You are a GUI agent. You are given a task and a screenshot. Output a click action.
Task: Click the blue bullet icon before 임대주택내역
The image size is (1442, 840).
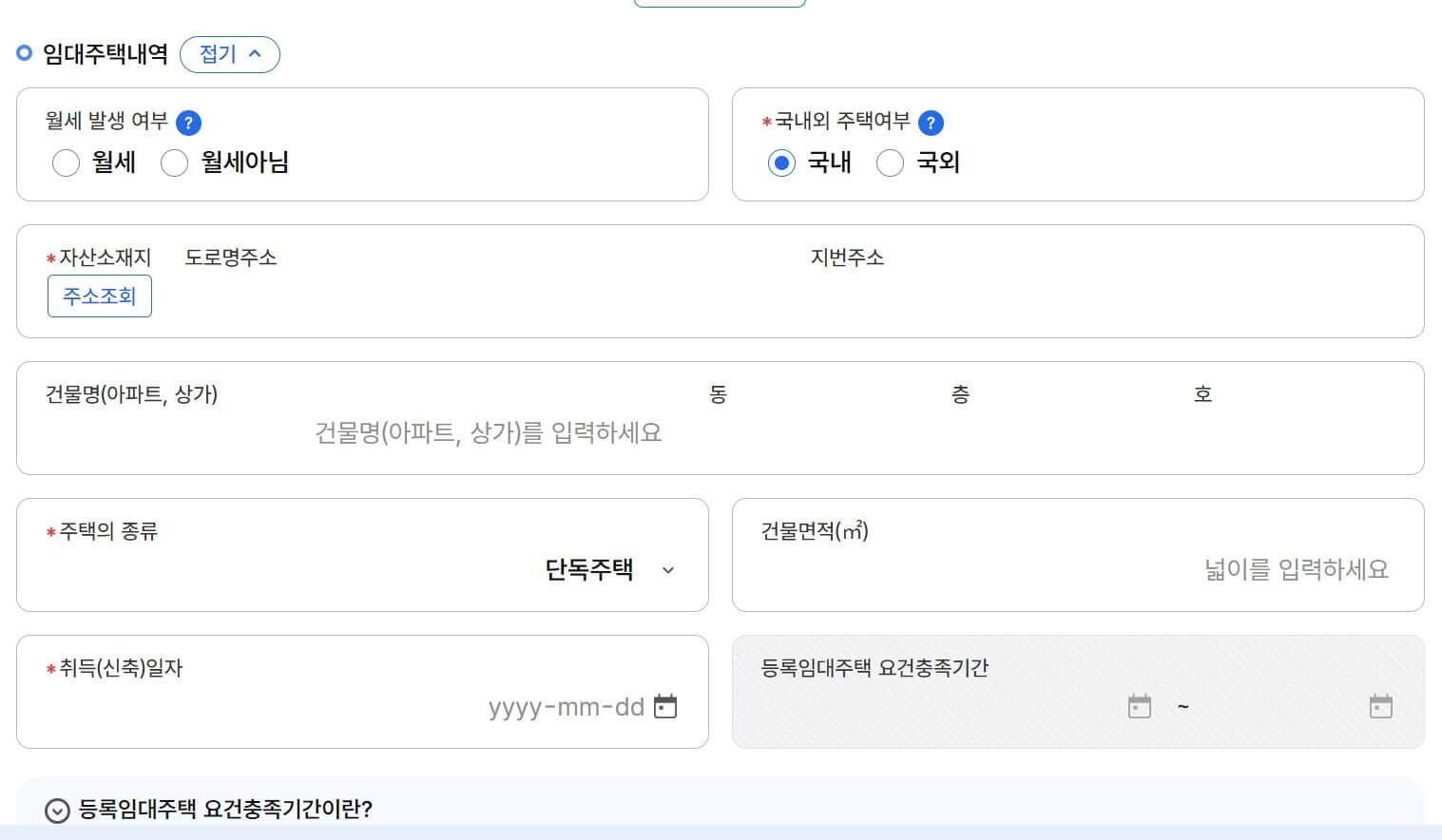point(23,53)
